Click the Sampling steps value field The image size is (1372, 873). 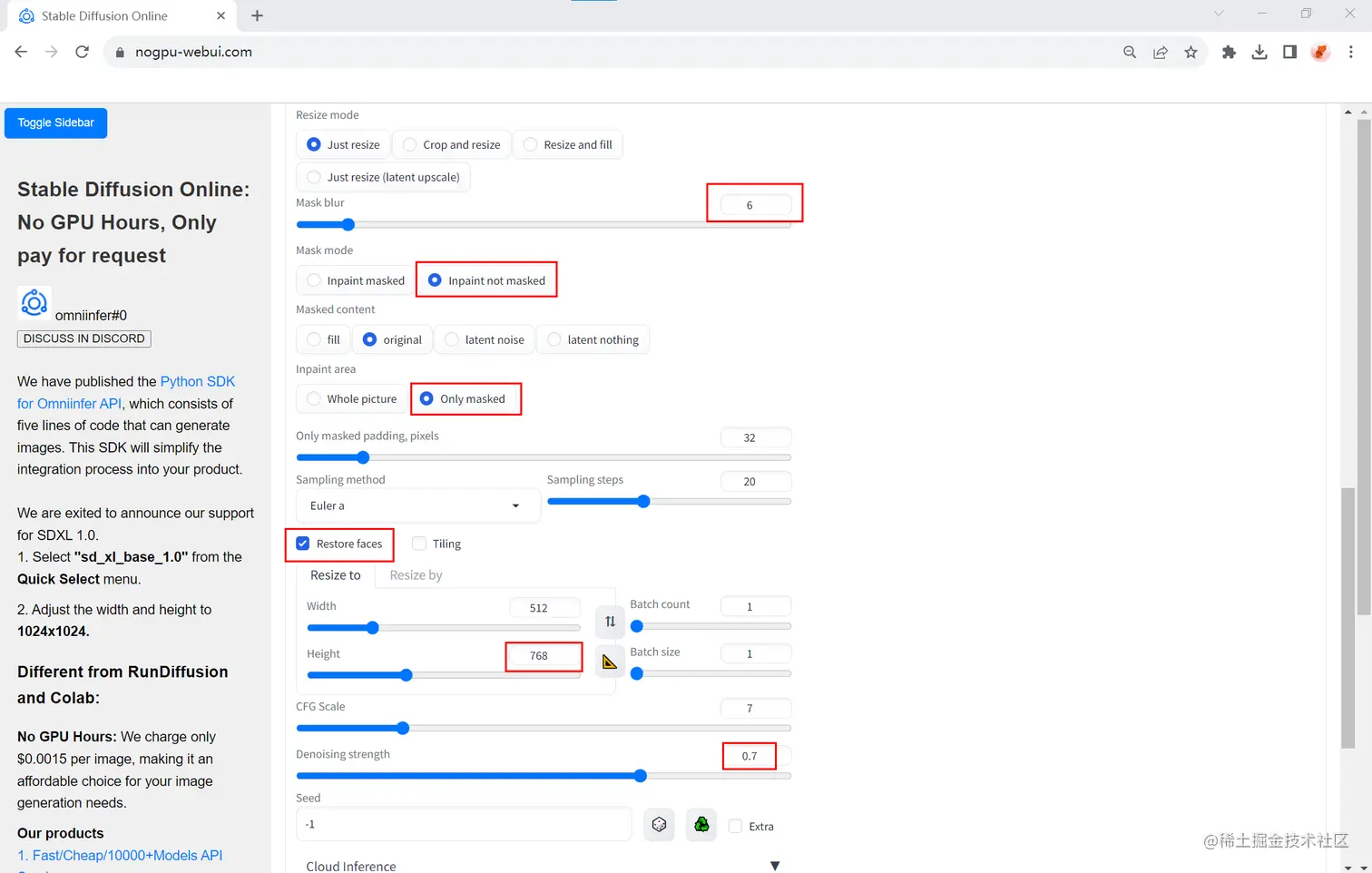(756, 481)
